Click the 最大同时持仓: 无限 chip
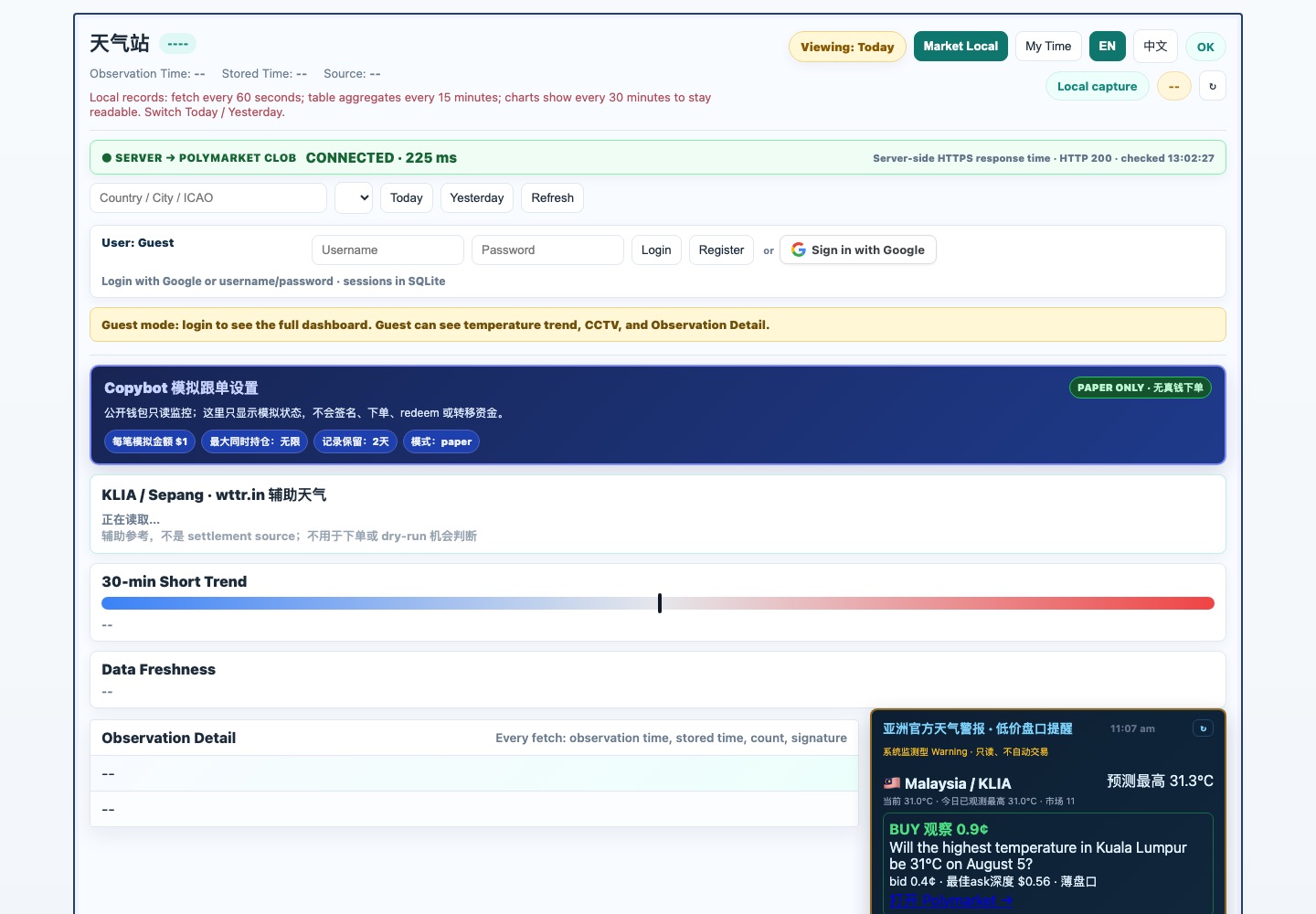 [255, 441]
